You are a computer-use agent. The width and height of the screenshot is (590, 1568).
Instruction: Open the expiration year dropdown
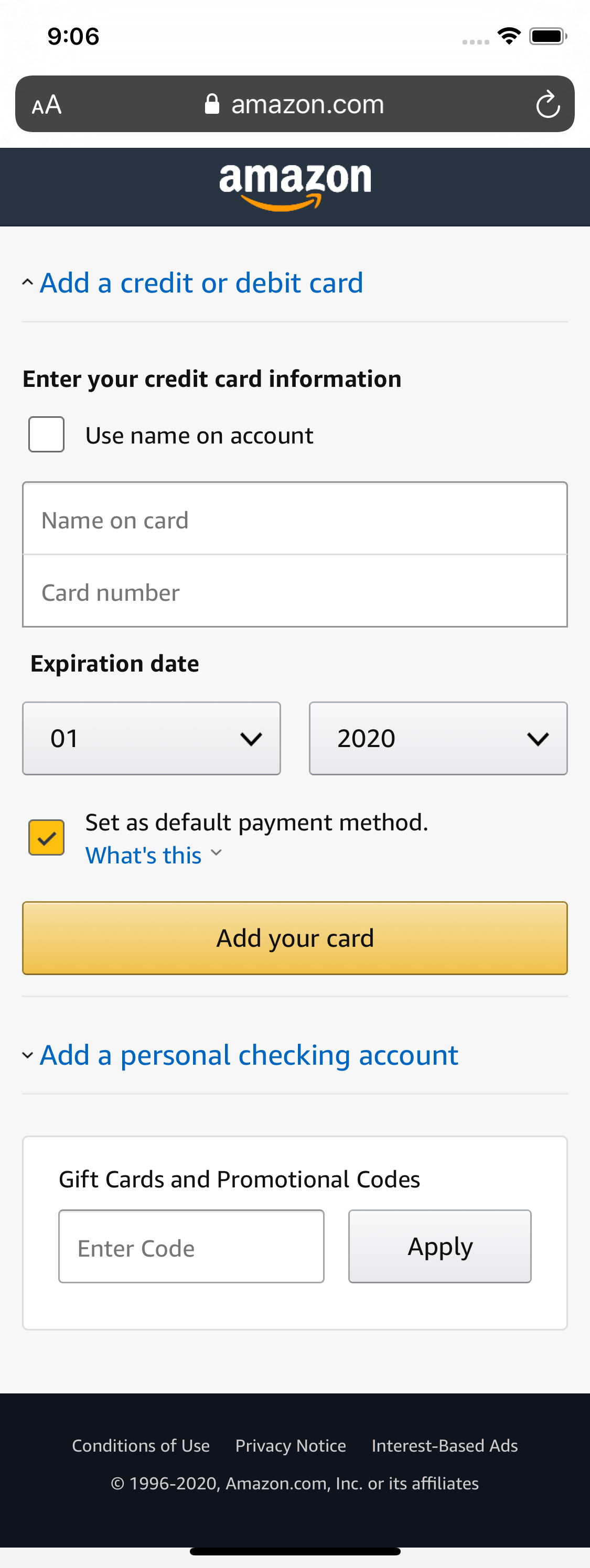click(437, 738)
